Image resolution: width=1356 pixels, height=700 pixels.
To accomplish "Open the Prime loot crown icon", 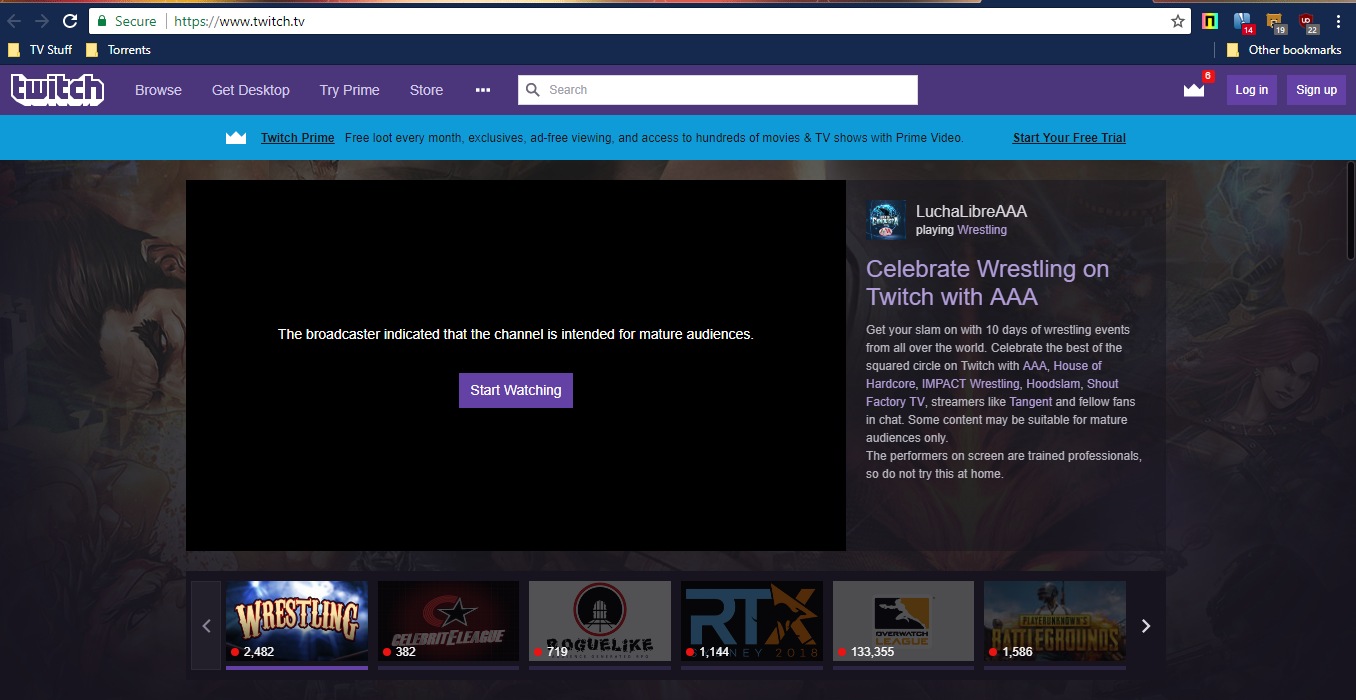I will pyautogui.click(x=1194, y=90).
